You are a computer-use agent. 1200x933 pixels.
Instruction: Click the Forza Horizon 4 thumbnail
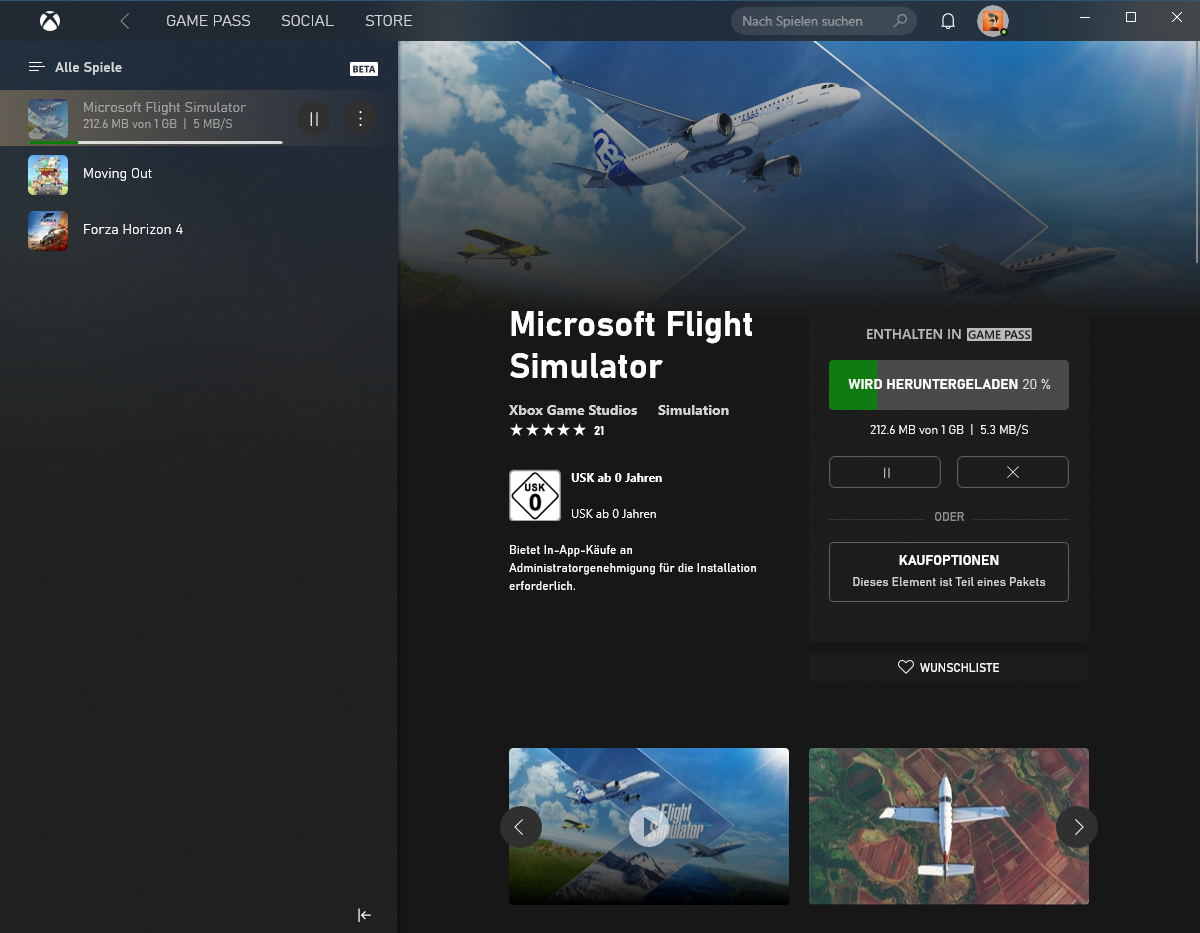(48, 230)
